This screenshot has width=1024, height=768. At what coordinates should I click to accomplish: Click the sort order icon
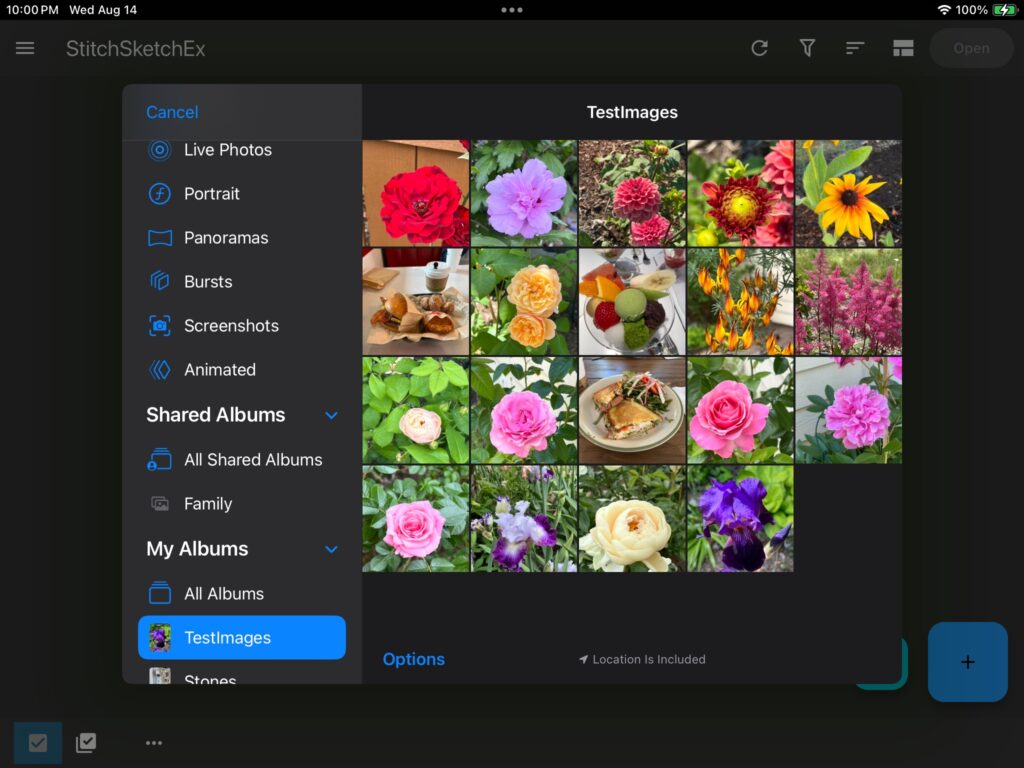(x=855, y=48)
